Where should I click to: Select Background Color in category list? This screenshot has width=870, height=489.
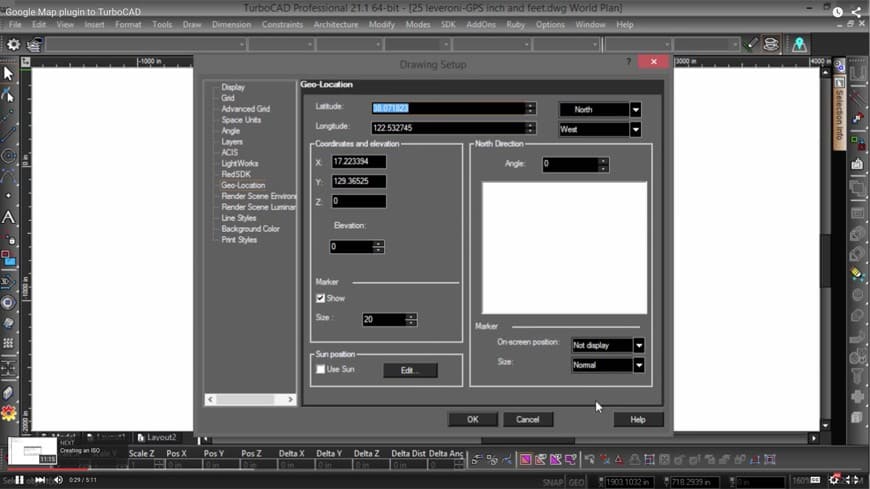point(250,229)
